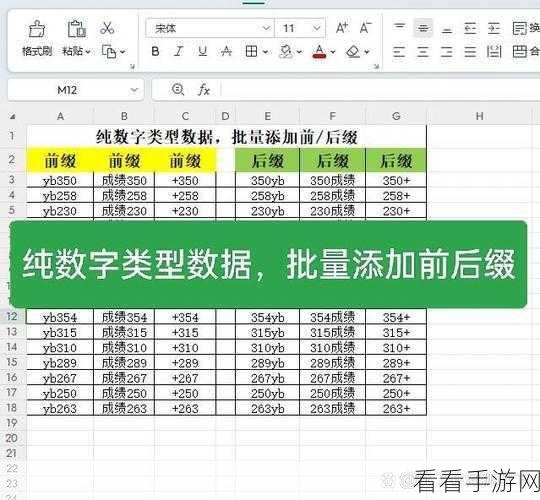The height and width of the screenshot is (500, 540).
Task: Apply the red font color A
Action: click(x=319, y=52)
